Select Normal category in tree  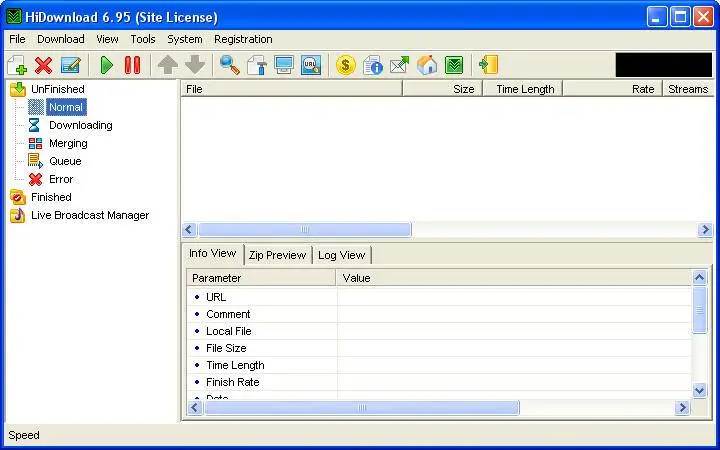pyautogui.click(x=66, y=107)
